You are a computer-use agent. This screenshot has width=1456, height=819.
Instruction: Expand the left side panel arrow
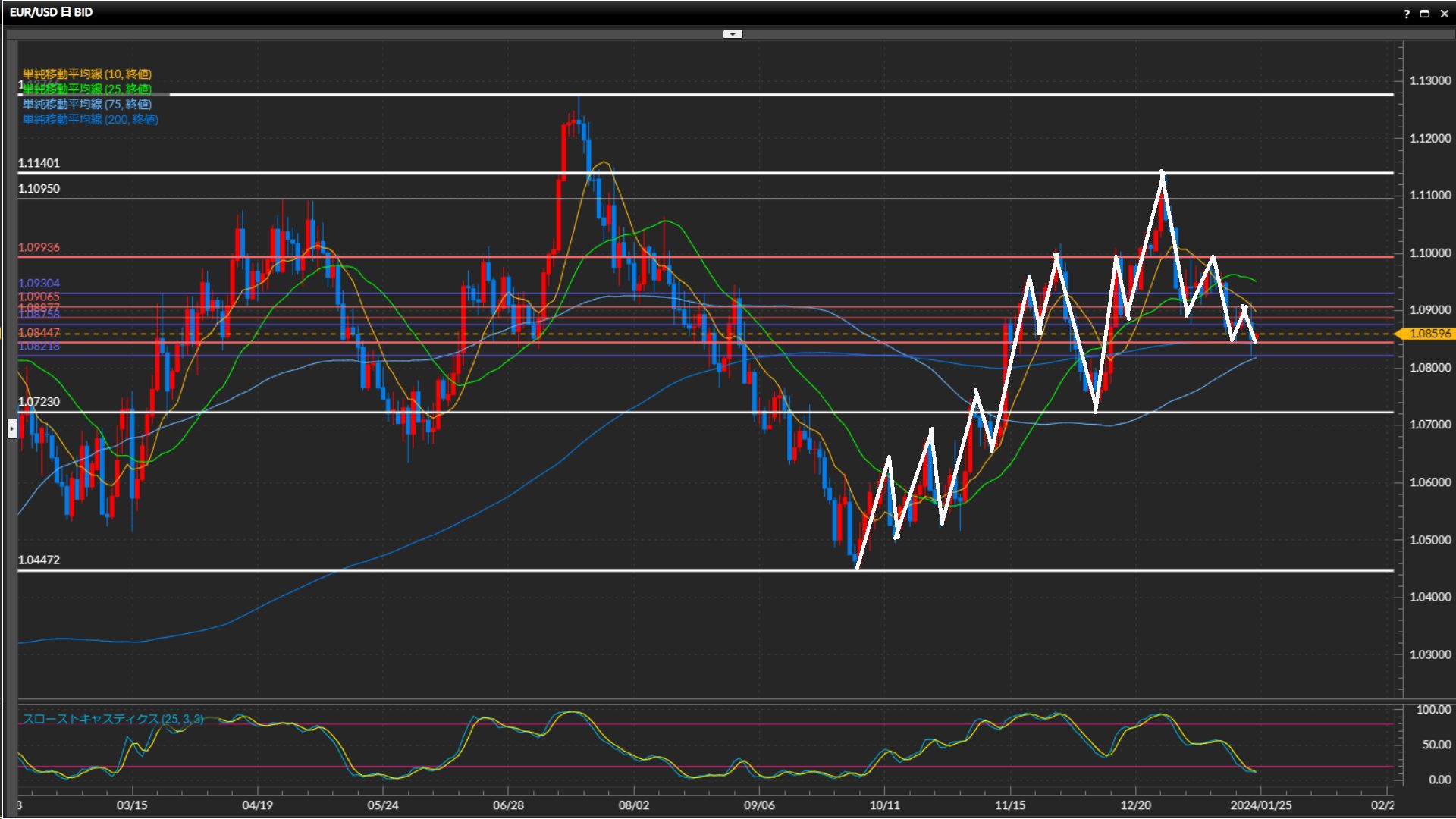[11, 429]
